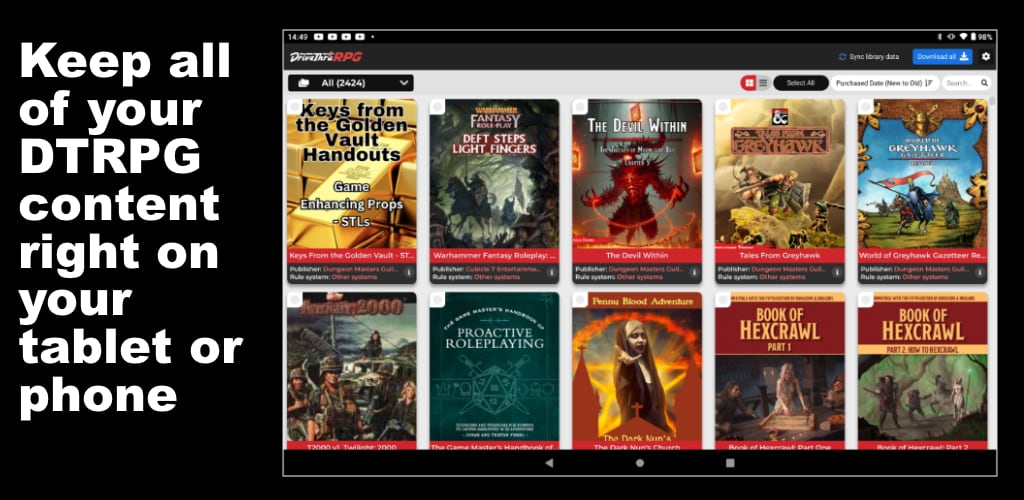The width and height of the screenshot is (1024, 500).
Task: Select the Dark Nun's Church checkbox
Action: (580, 300)
